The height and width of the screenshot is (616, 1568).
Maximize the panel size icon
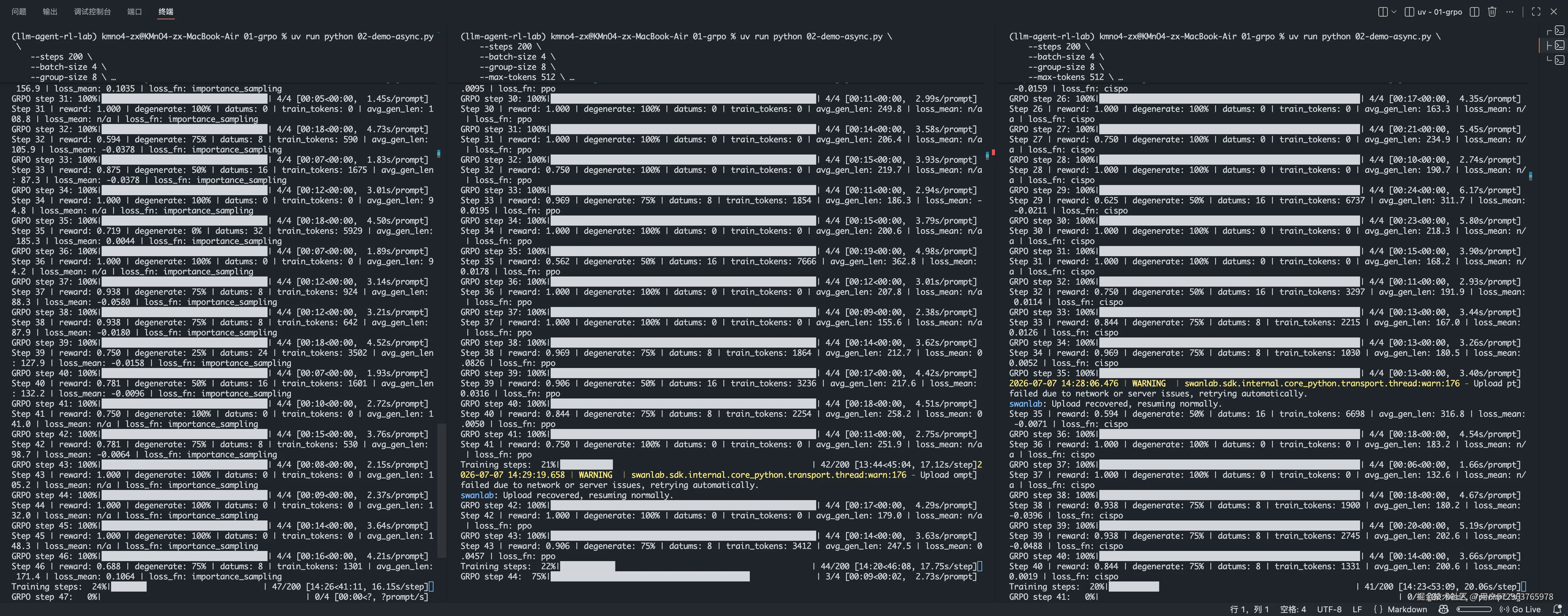[1536, 12]
